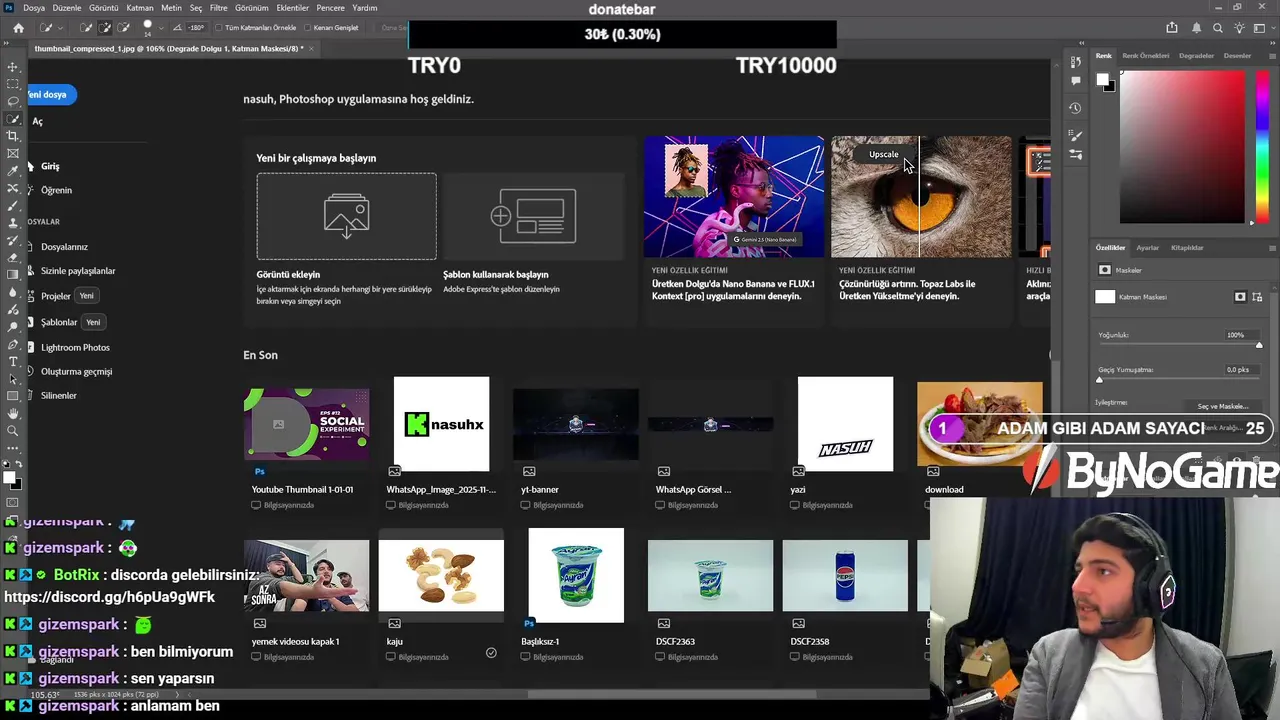Viewport: 1280px width, 720px height.
Task: Open the Öğrenin link in sidebar
Action: [56, 190]
